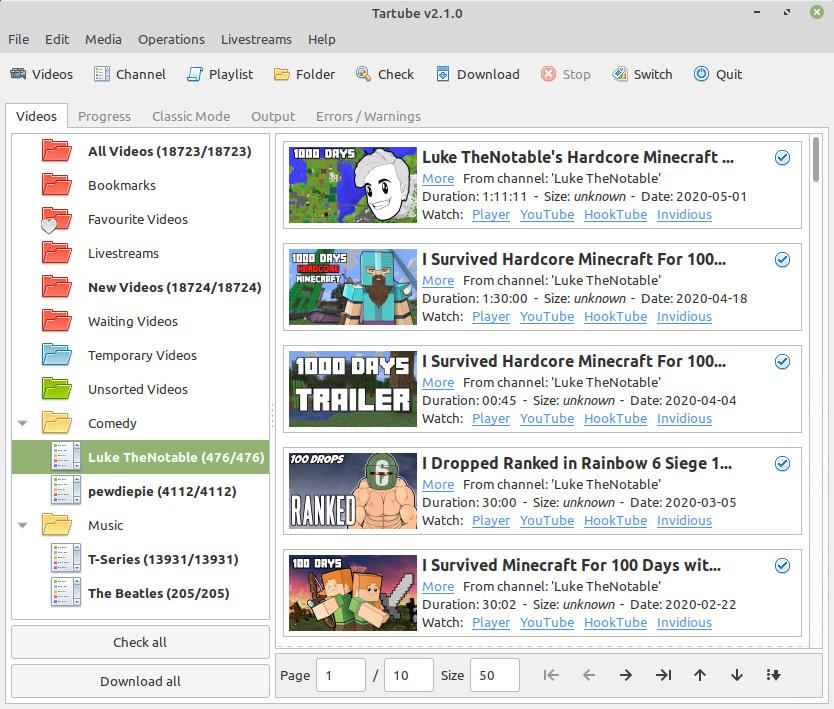Click the sort-order icon beside the down arrow
The width and height of the screenshot is (834, 709).
pos(773,675)
